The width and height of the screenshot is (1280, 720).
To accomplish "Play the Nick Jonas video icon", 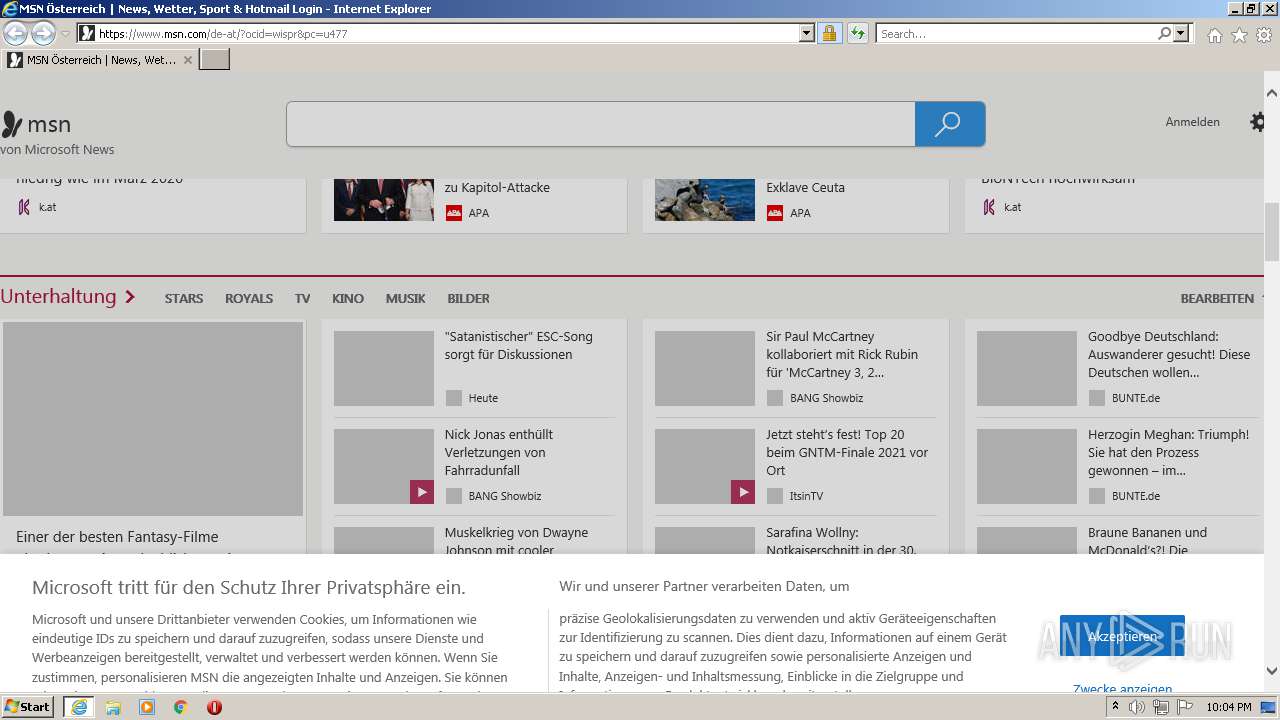I will pos(421,492).
